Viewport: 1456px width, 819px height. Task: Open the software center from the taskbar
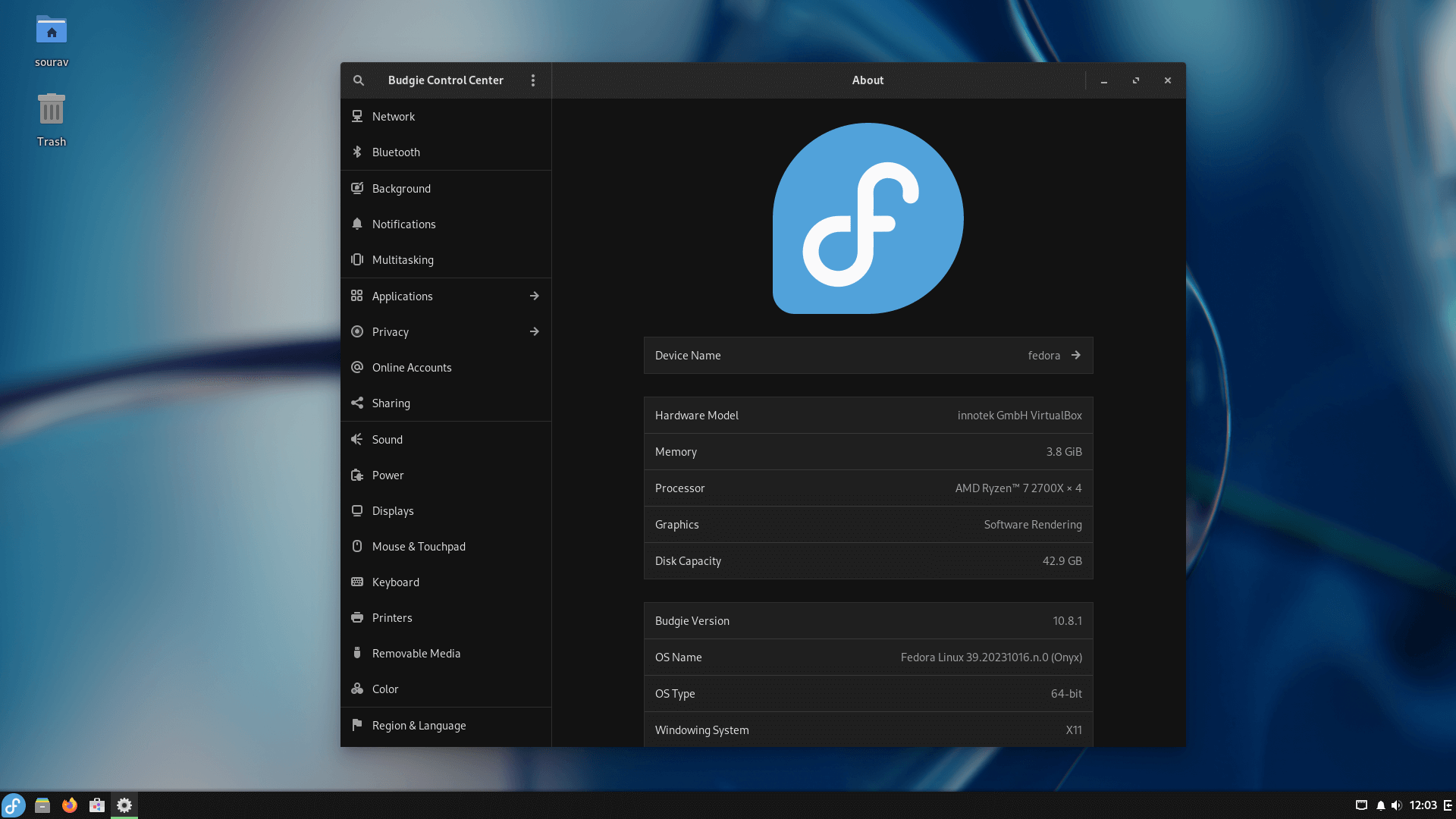point(97,805)
